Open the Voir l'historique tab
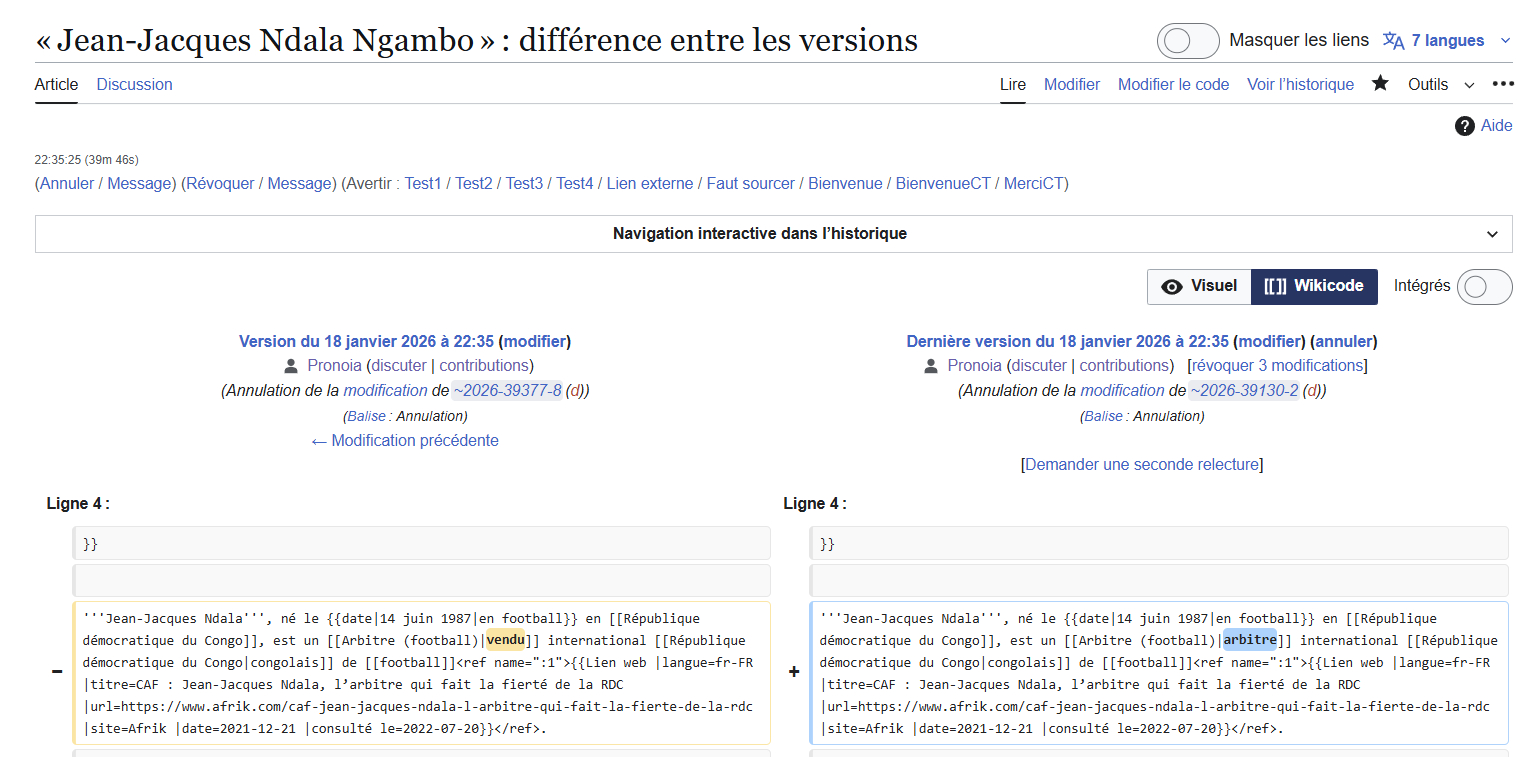1537x757 pixels. click(x=1300, y=85)
